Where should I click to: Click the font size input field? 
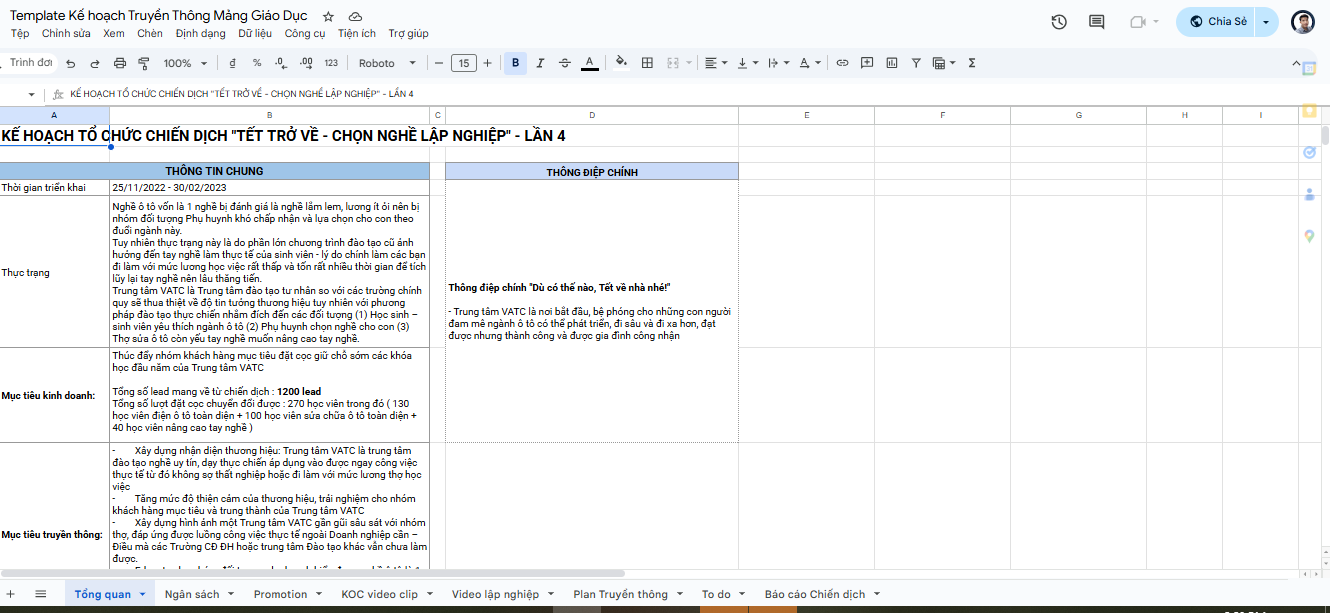coord(463,63)
